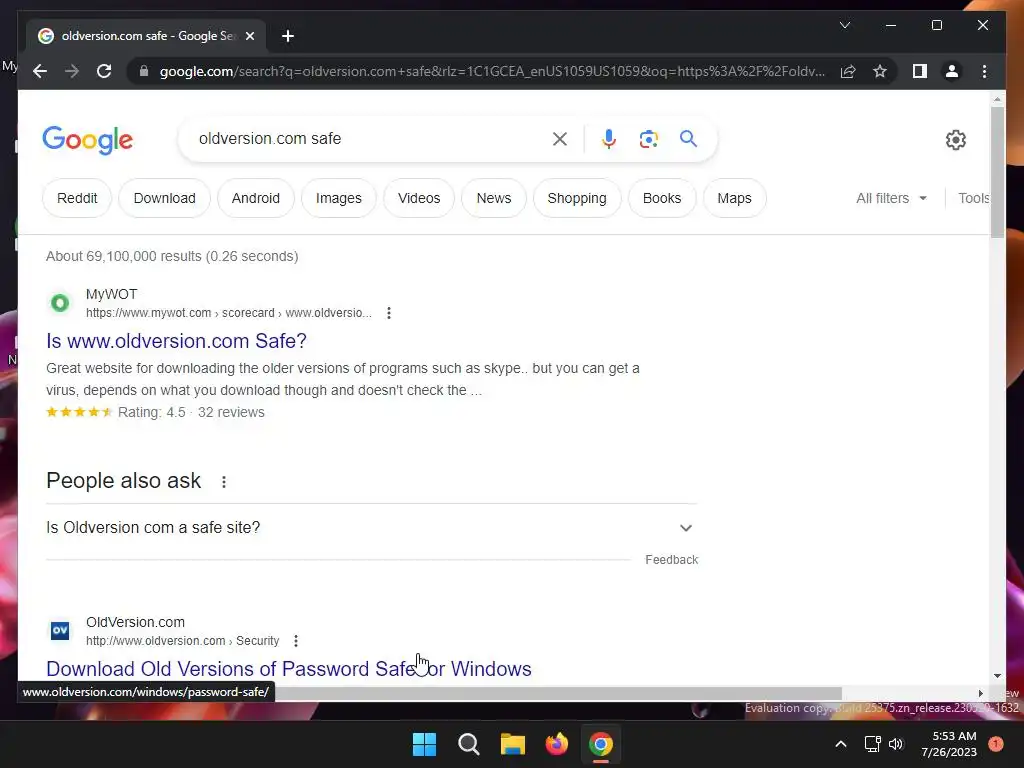Open Chrome three-dot menu
1024x768 pixels.
pyautogui.click(x=984, y=71)
